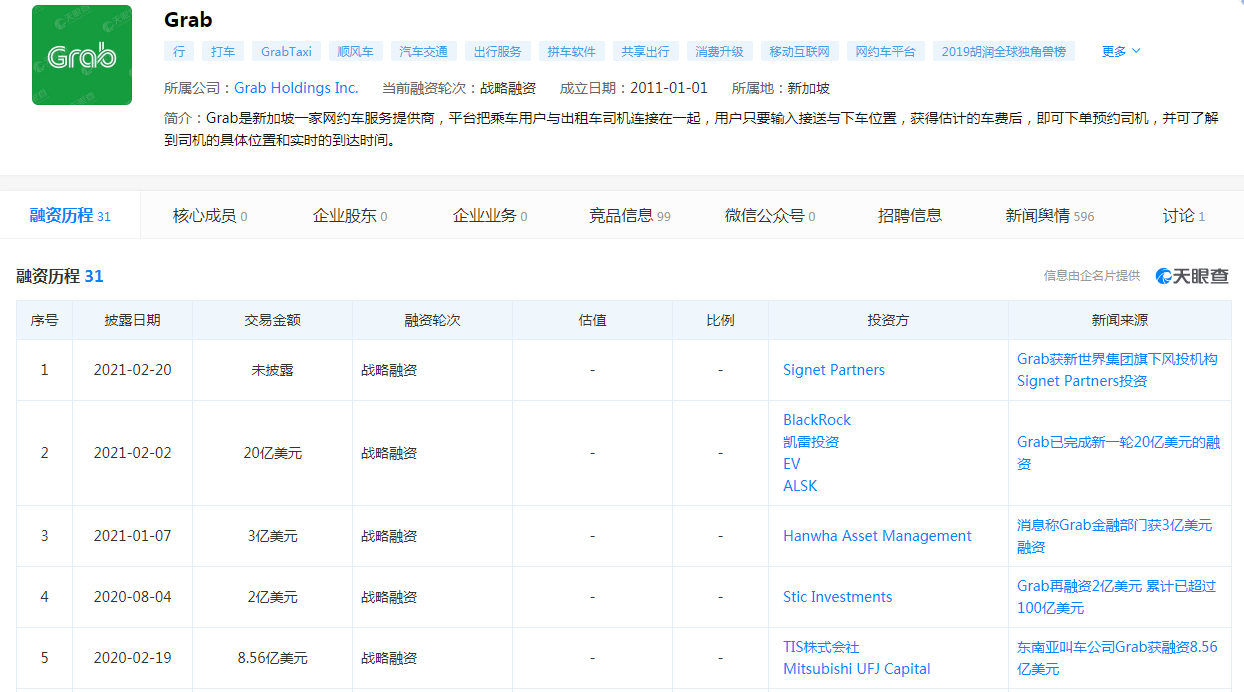Open the EV investor link
The image size is (1244, 692).
click(x=792, y=464)
